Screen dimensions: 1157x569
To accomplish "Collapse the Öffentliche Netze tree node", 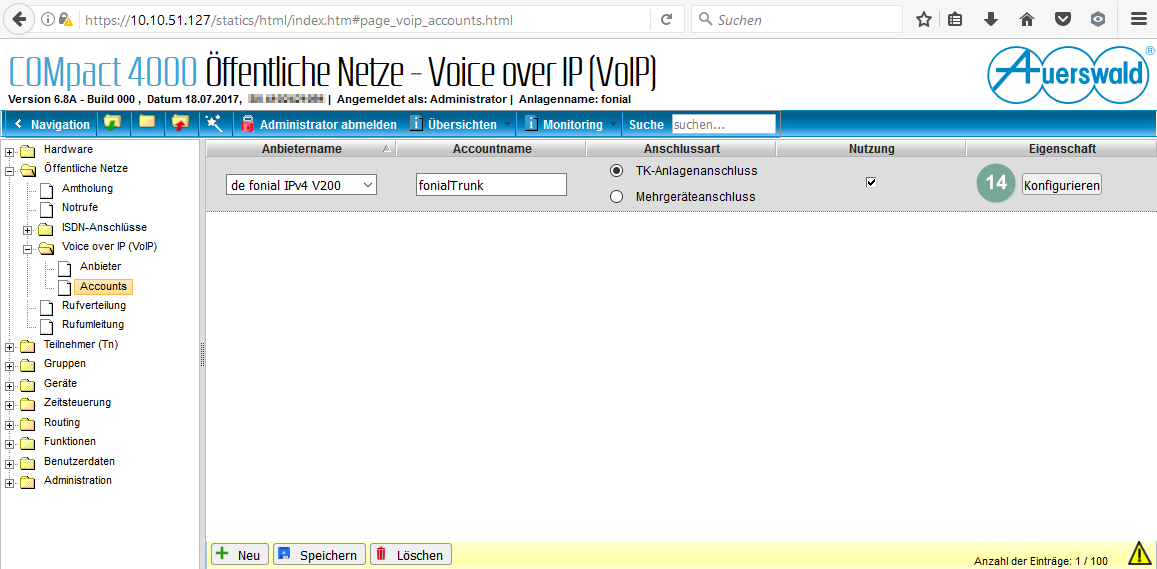I will [10, 172].
